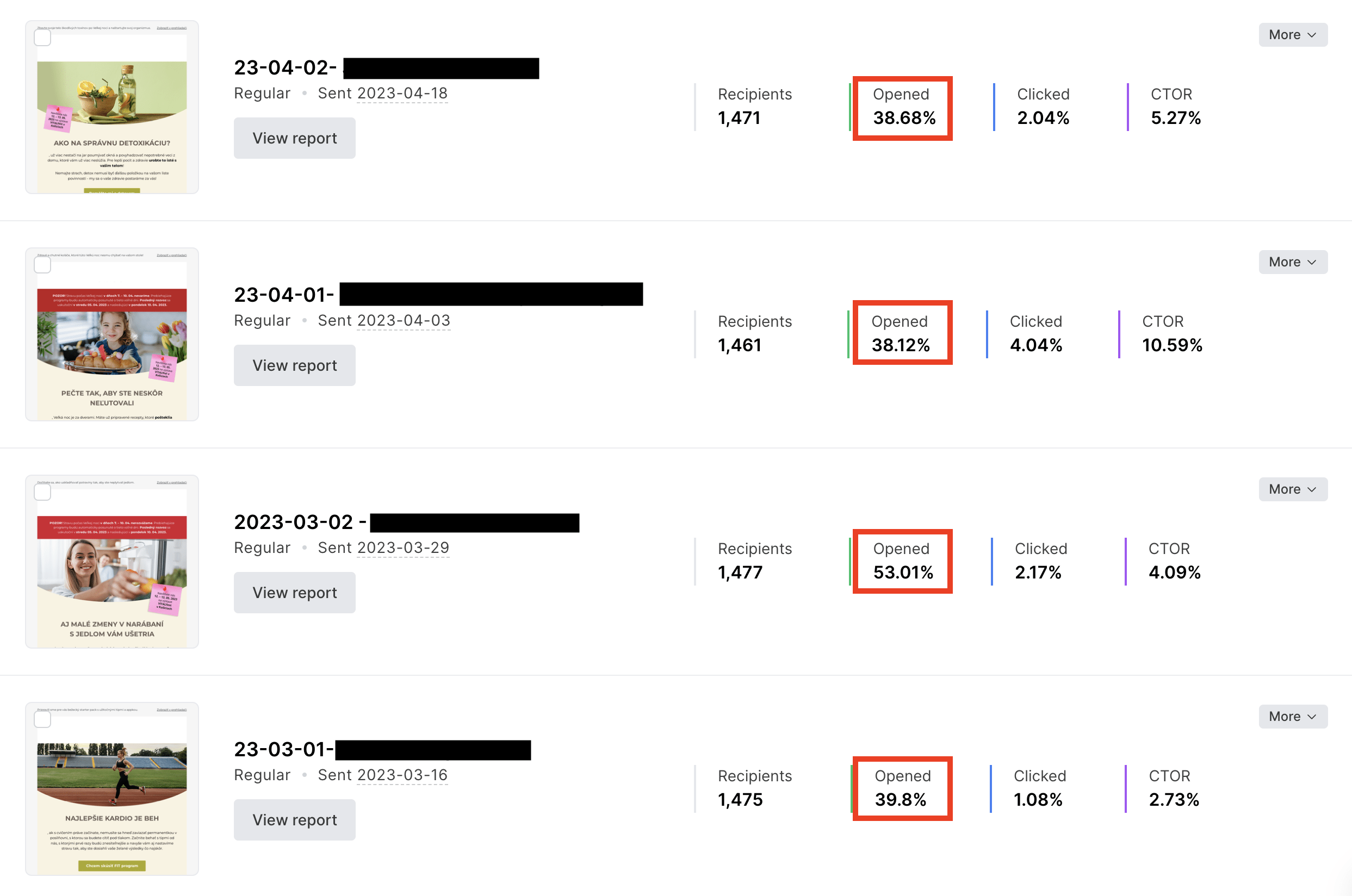Screen dimensions: 1352x896
Task: Click the 2023-03-02 campaign title
Action: pyautogui.click(x=293, y=522)
